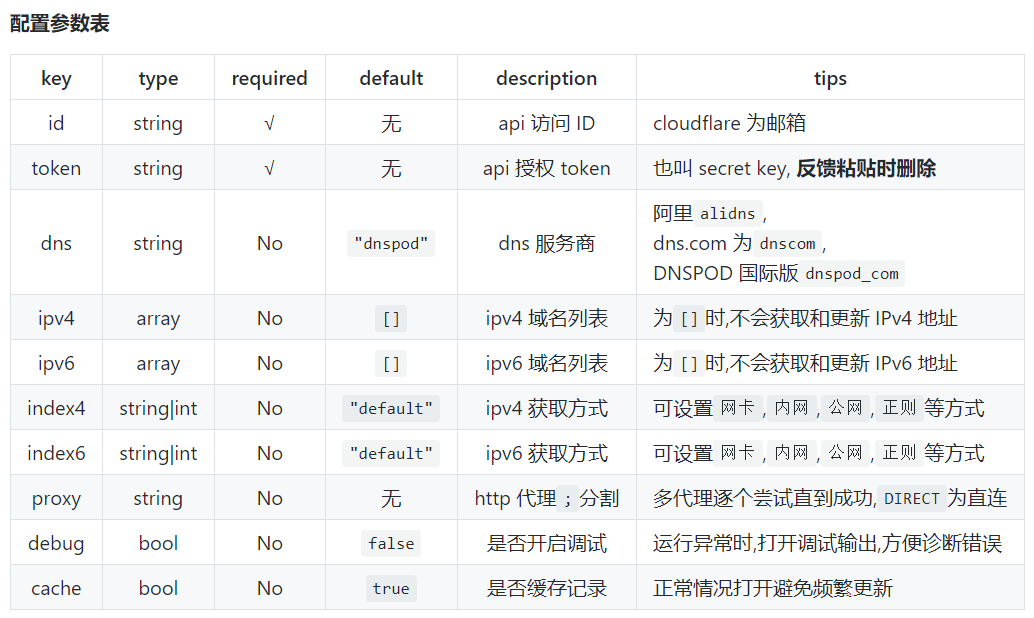1034x618 pixels.
Task: Select the 'index6' key cell
Action: tap(56, 453)
